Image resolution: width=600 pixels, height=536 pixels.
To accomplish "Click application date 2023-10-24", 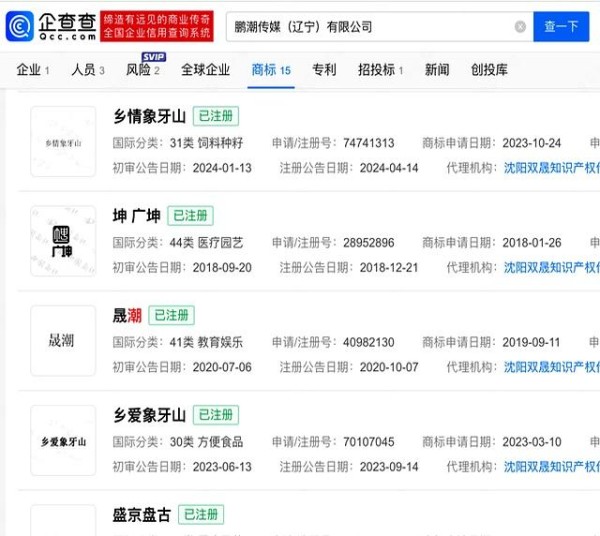I will click(532, 143).
